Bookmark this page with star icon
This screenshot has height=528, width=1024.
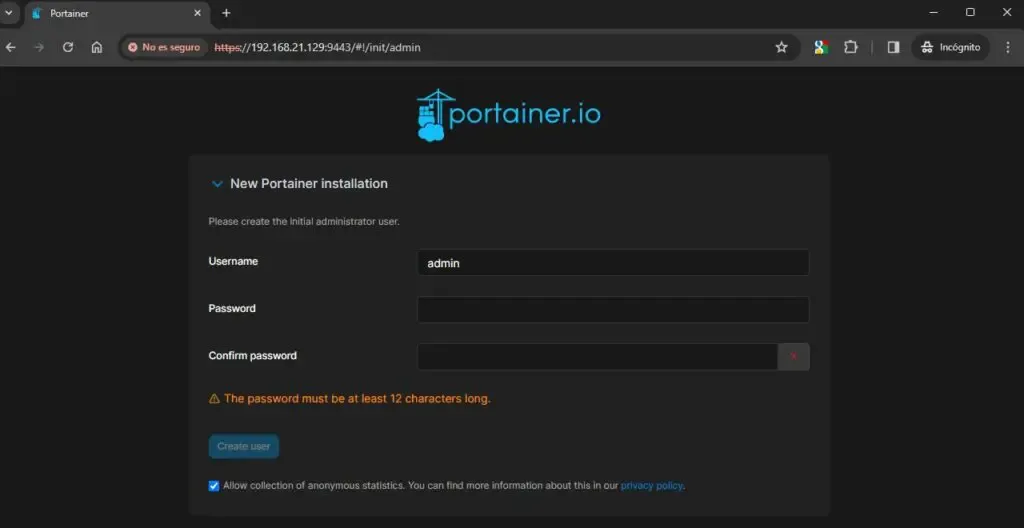pos(781,47)
